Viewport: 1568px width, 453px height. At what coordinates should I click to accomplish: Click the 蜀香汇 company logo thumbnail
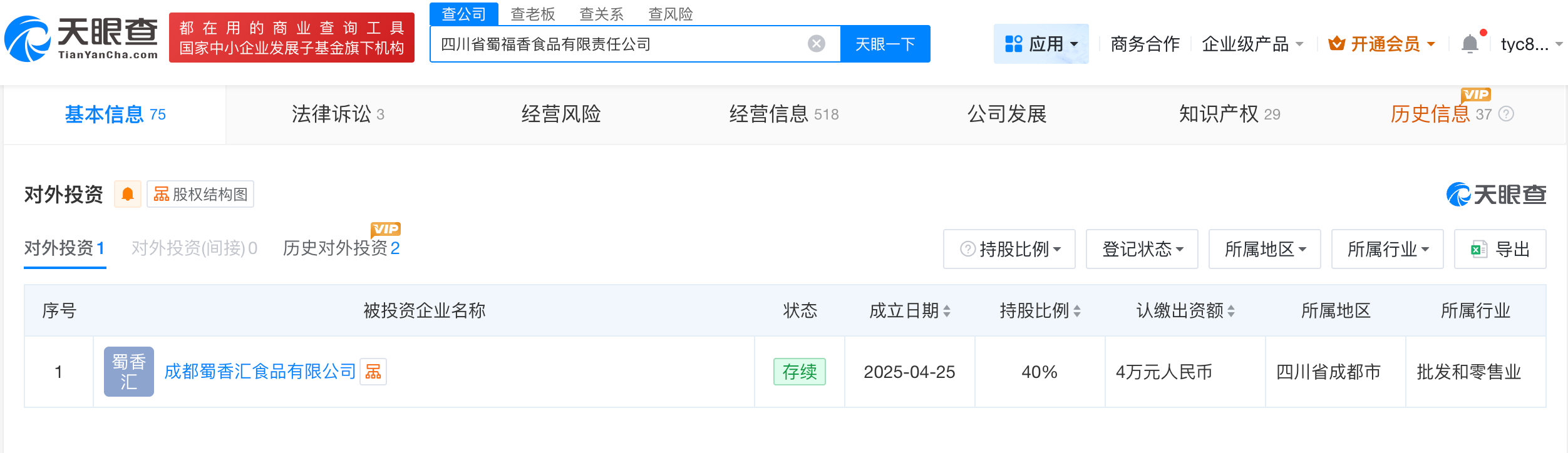tap(129, 372)
